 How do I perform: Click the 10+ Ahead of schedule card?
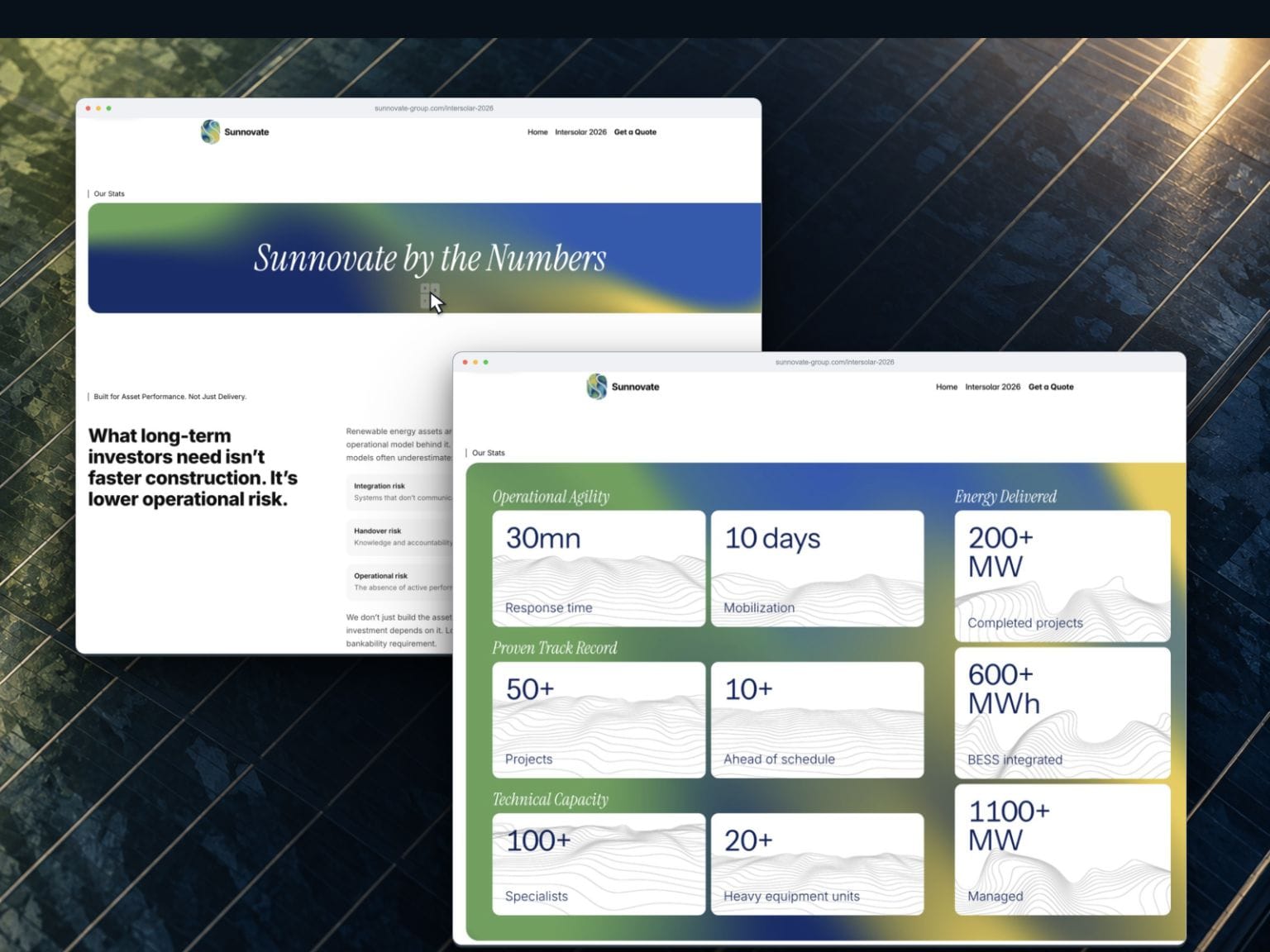[817, 720]
